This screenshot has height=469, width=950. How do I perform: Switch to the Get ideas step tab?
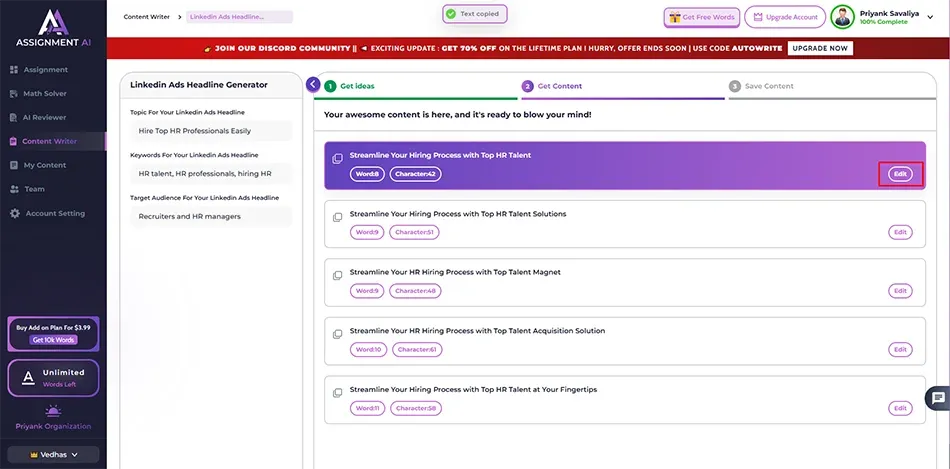pyautogui.click(x=357, y=86)
